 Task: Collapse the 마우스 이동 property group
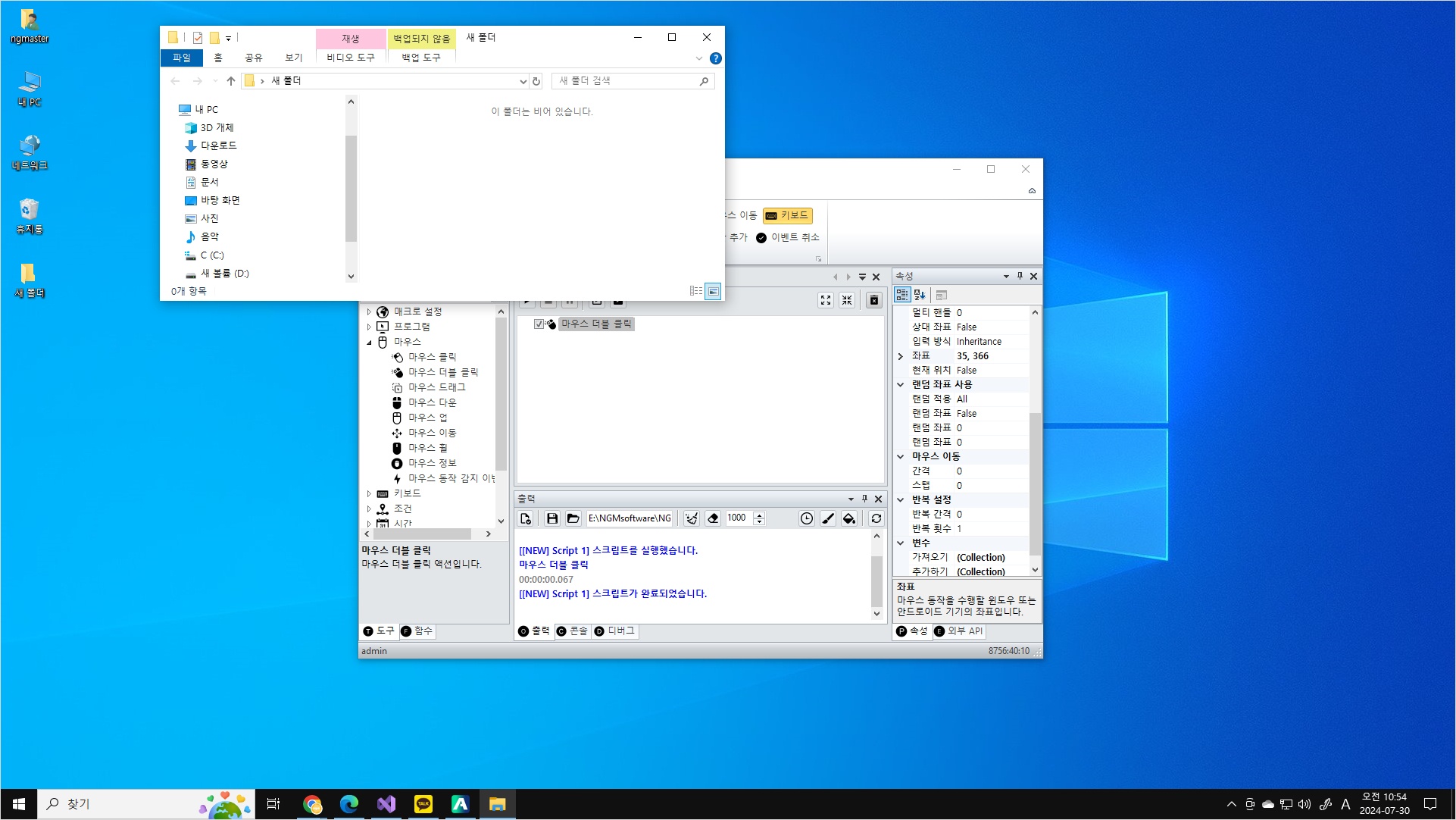pyautogui.click(x=901, y=457)
